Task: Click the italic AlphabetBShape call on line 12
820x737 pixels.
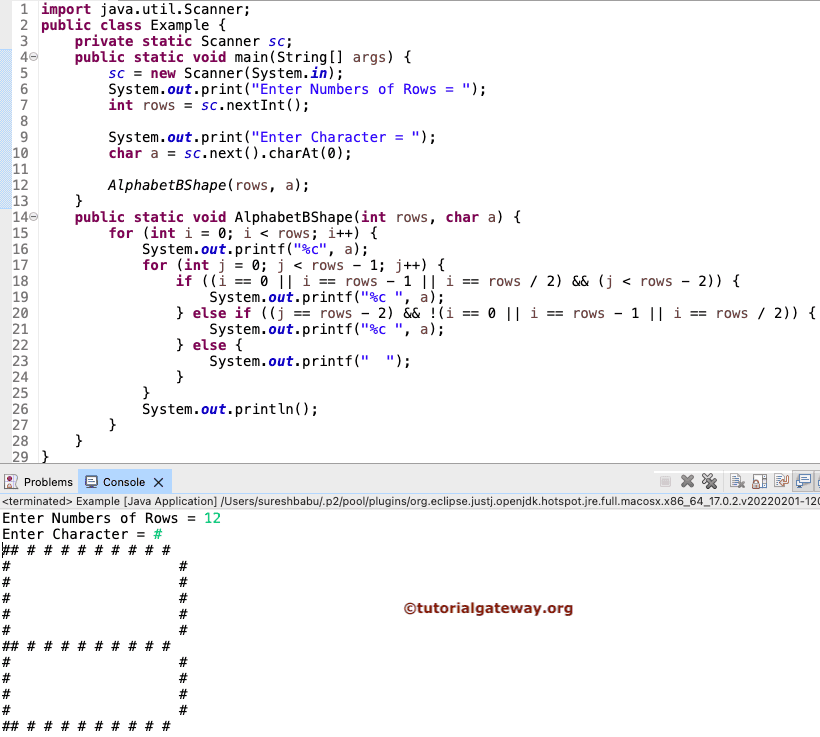Action: click(x=167, y=185)
